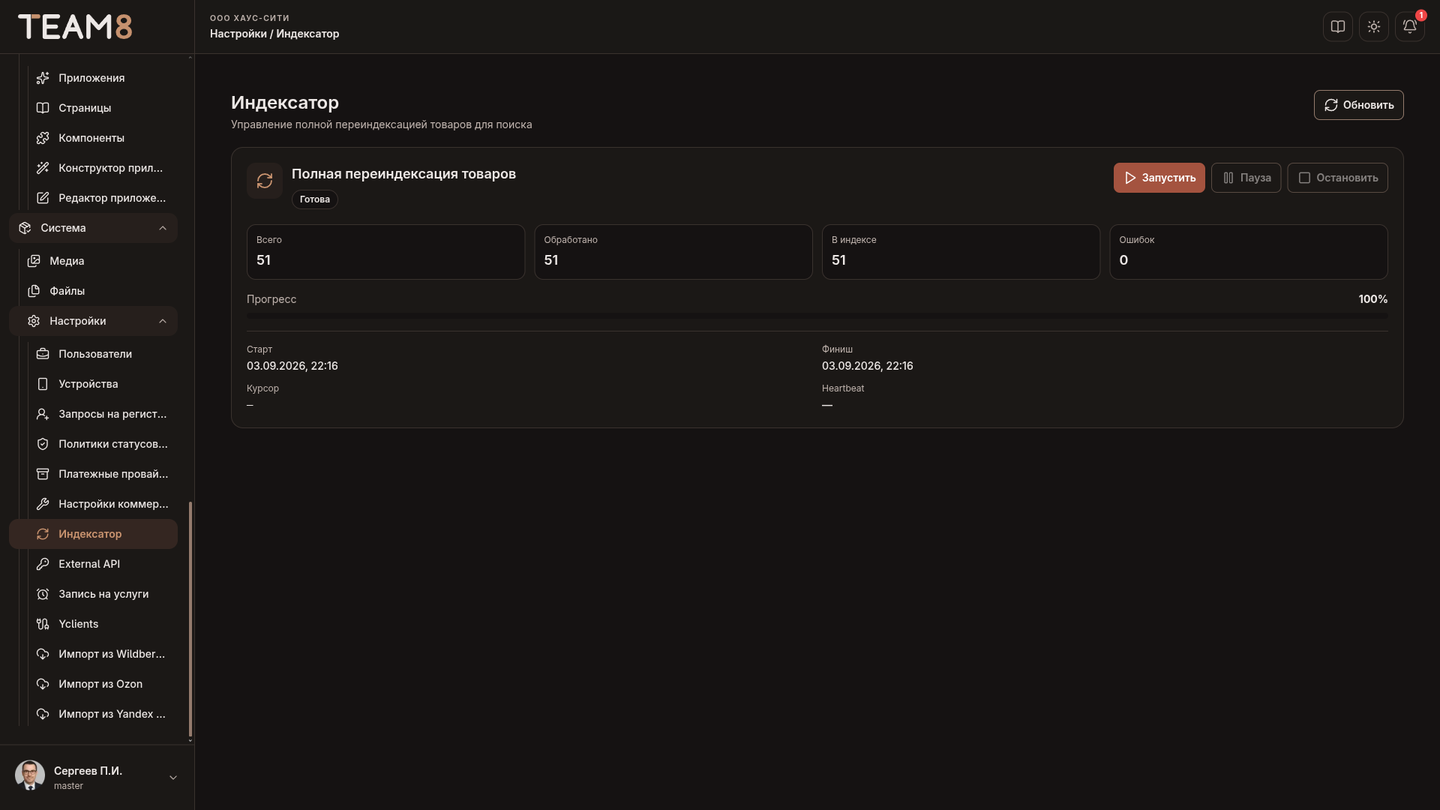Click the Запросы на регистрацию icon
Image resolution: width=1440 pixels, height=810 pixels.
click(x=43, y=414)
